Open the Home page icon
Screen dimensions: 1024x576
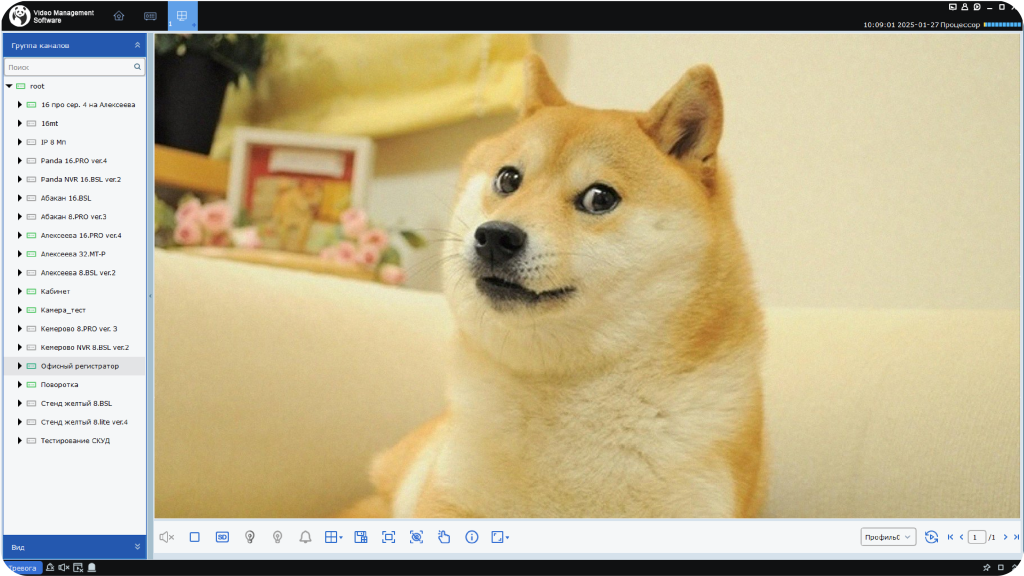119,16
